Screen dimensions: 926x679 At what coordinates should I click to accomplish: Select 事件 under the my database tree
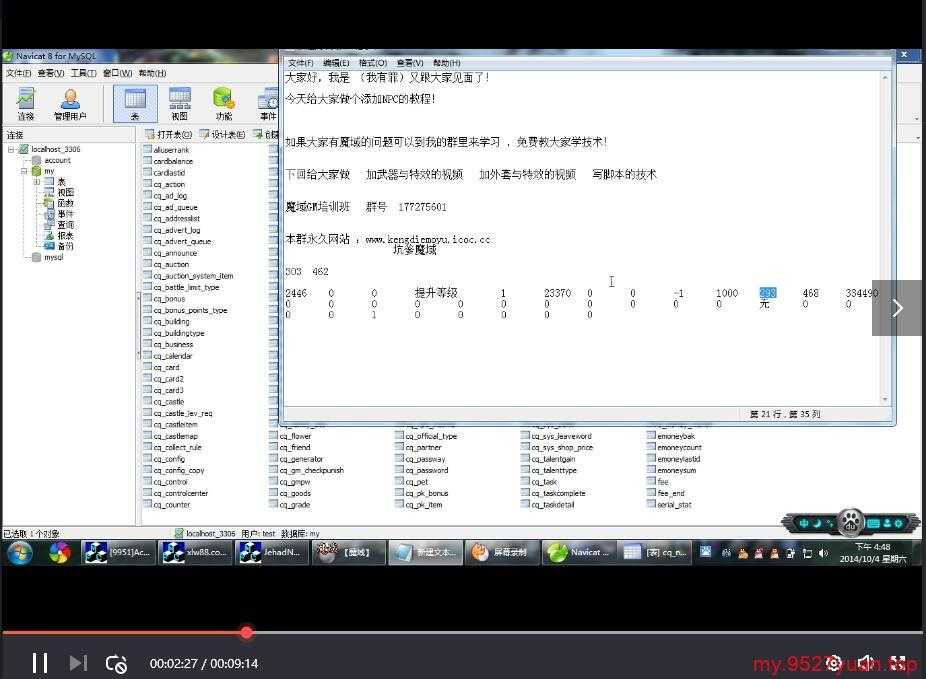59,214
